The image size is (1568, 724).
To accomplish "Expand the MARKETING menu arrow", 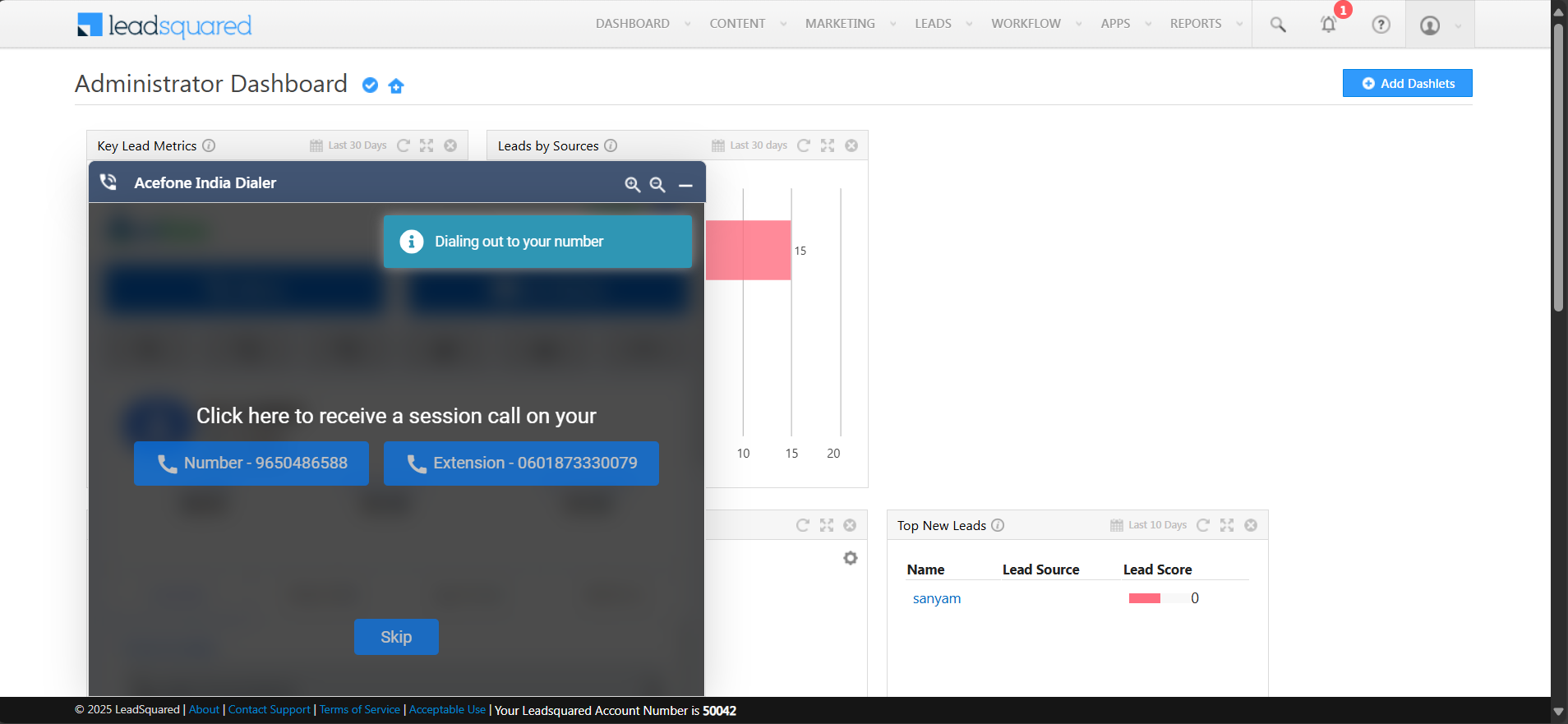I will pos(893,24).
